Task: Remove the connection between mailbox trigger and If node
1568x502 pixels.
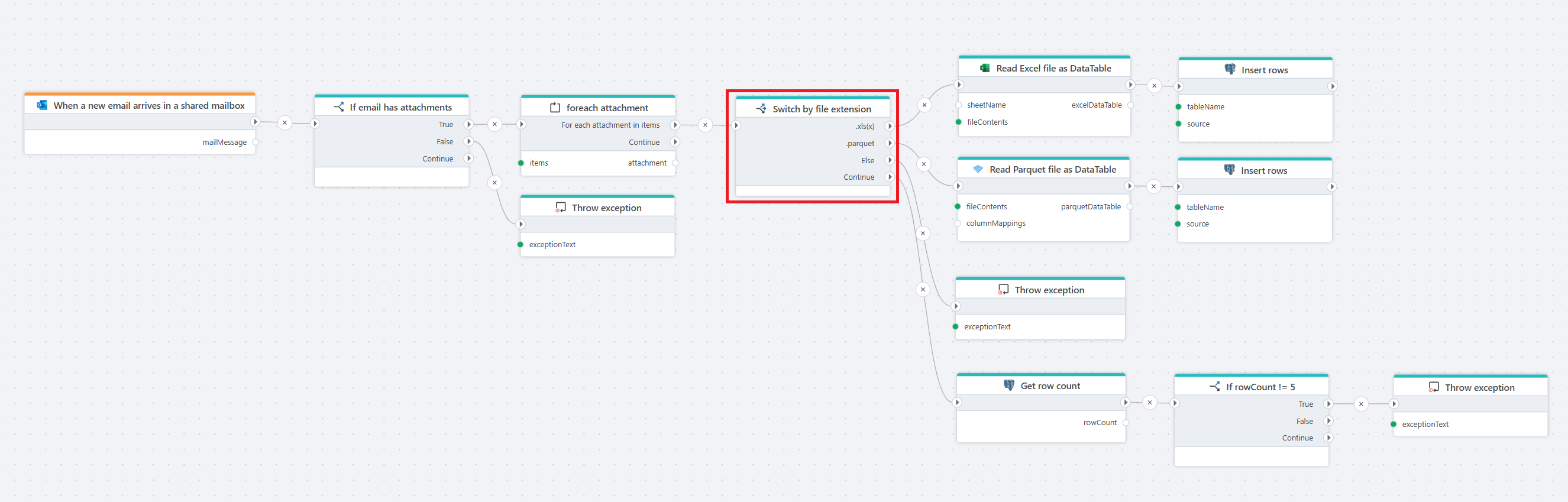Action: click(284, 123)
